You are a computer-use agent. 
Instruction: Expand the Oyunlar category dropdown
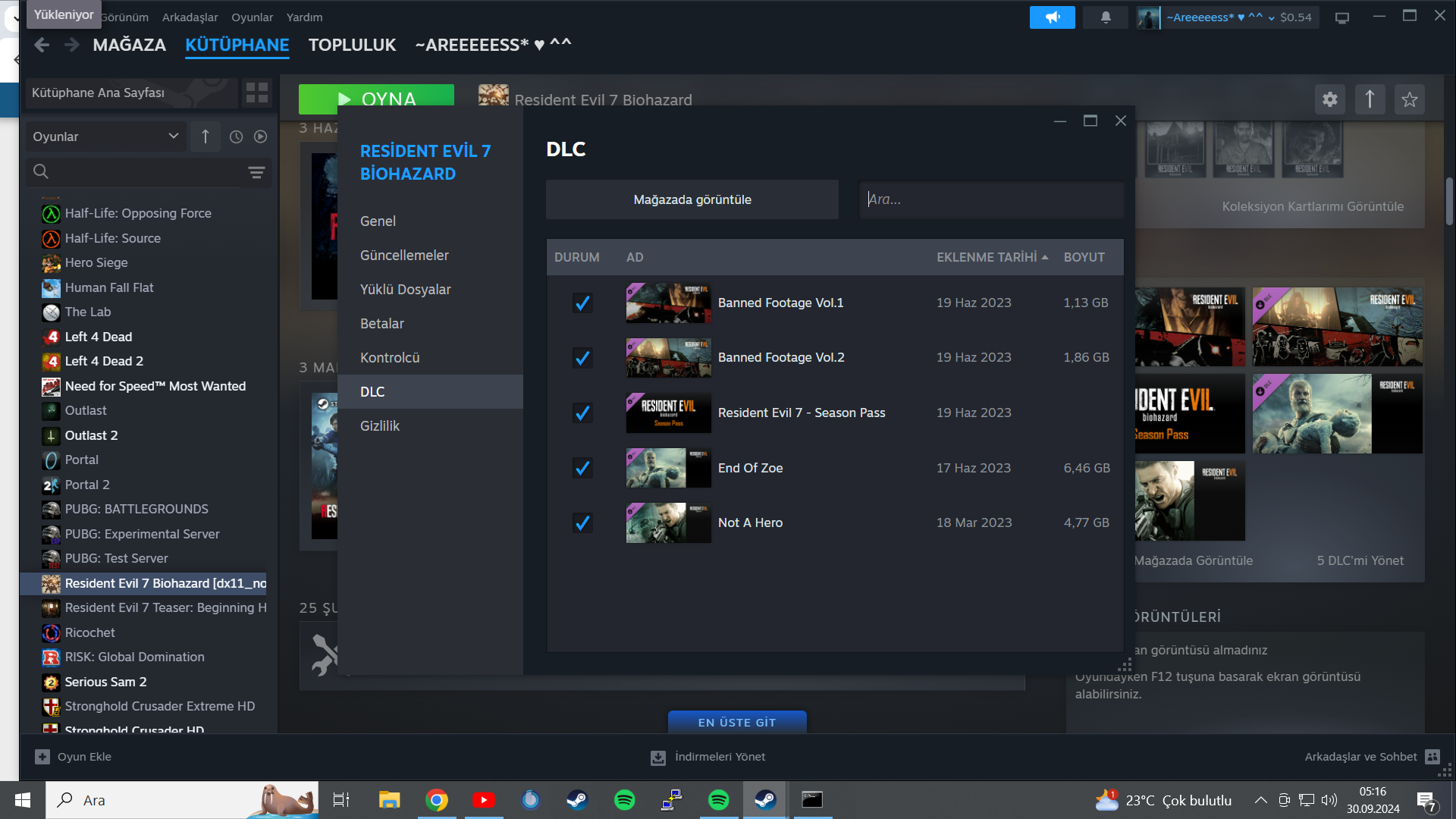[x=105, y=136]
